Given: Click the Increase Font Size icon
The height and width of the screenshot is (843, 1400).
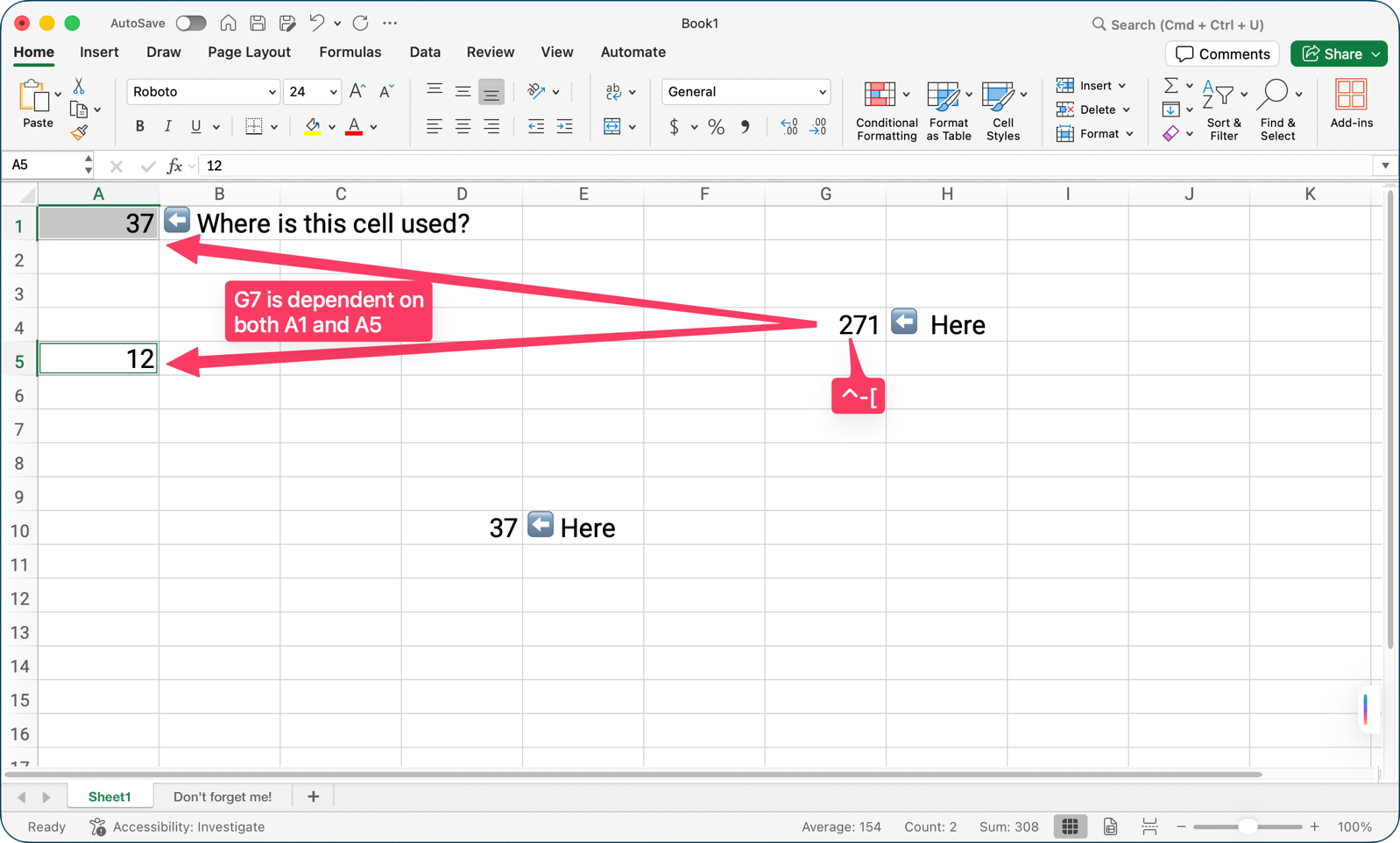Looking at the screenshot, I should coord(357,91).
